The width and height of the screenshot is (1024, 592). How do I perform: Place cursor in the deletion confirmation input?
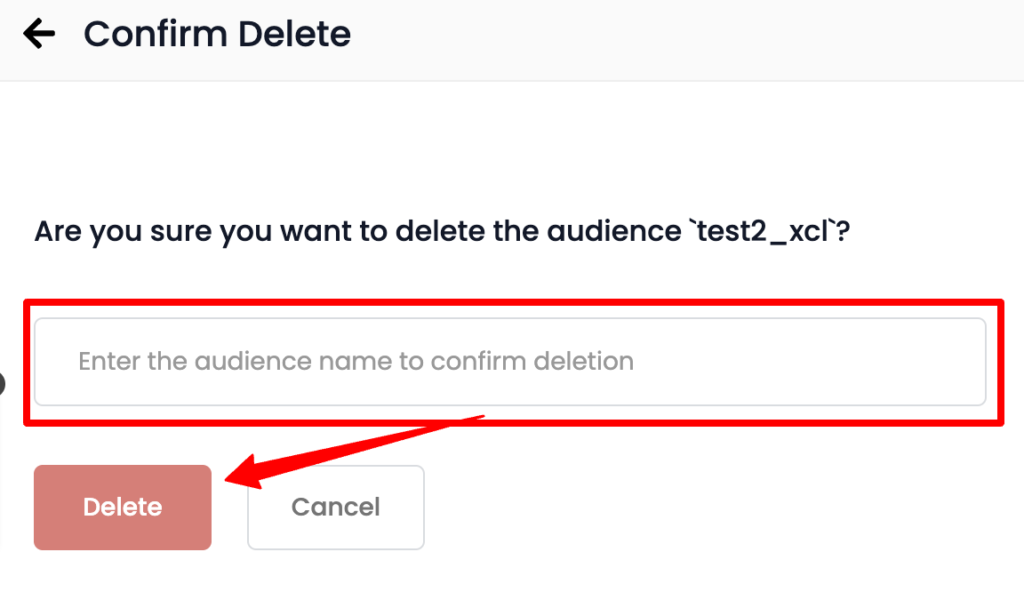coord(510,361)
